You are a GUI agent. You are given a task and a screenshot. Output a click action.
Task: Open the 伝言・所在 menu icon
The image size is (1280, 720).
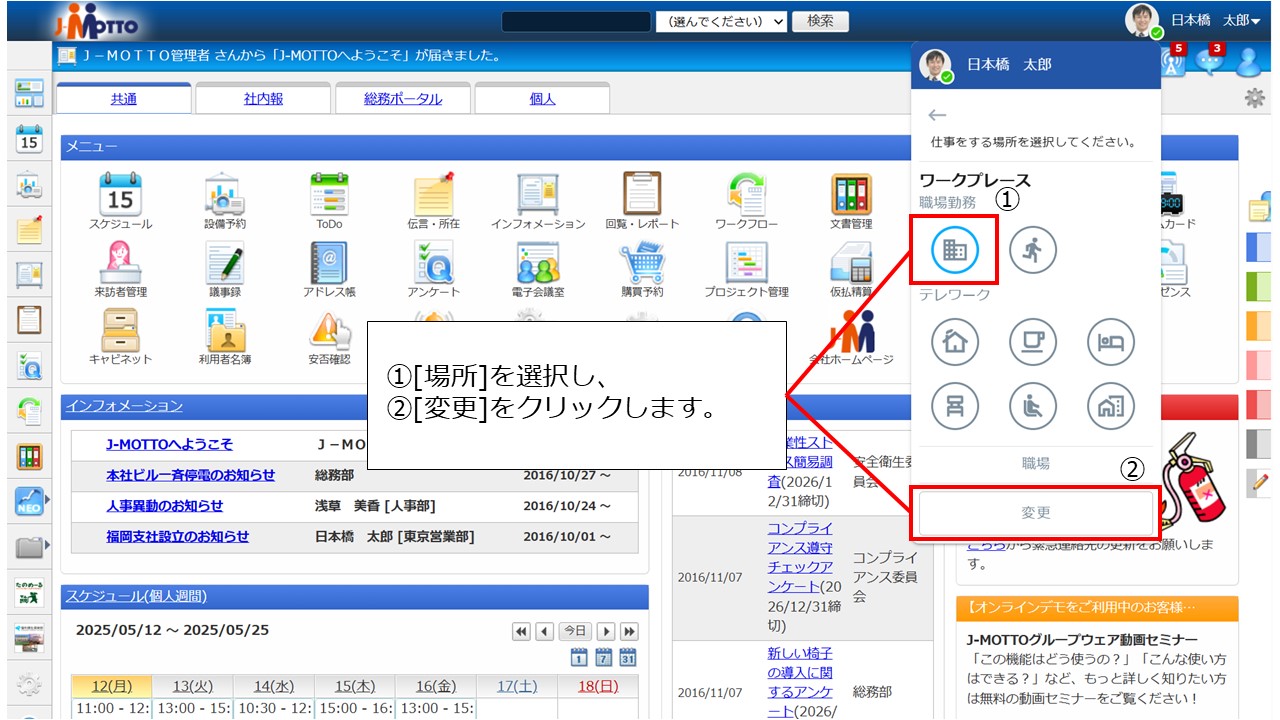[x=434, y=194]
